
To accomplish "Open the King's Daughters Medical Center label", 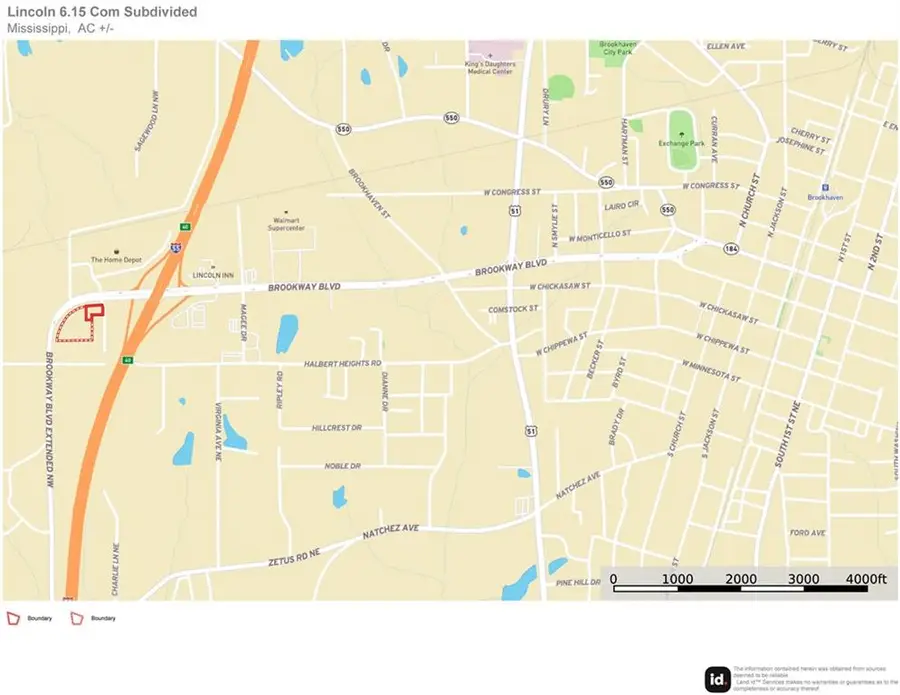I will [489, 66].
